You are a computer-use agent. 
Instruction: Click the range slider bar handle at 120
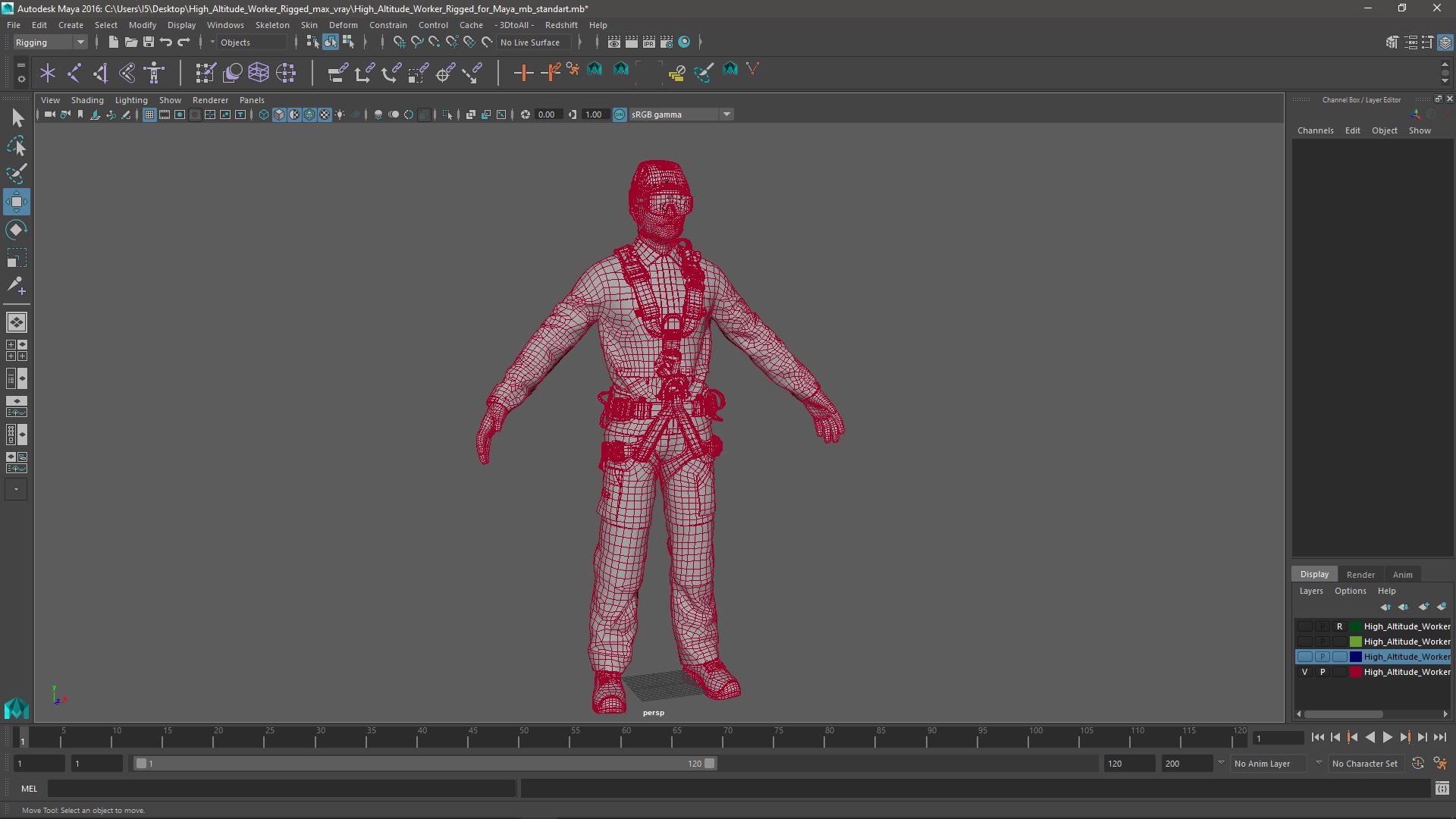(x=710, y=764)
